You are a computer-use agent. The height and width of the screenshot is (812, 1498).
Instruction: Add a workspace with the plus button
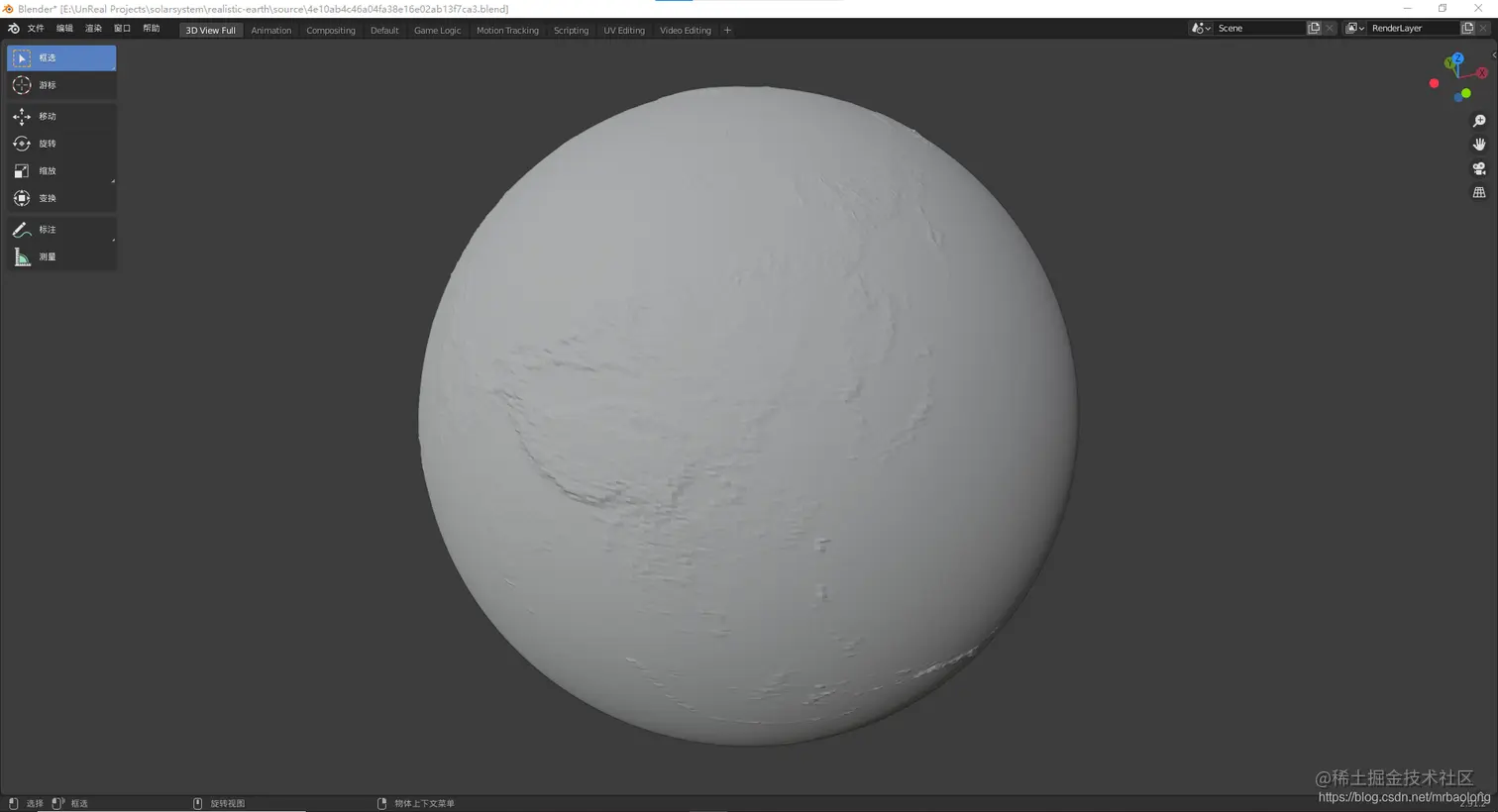click(727, 31)
